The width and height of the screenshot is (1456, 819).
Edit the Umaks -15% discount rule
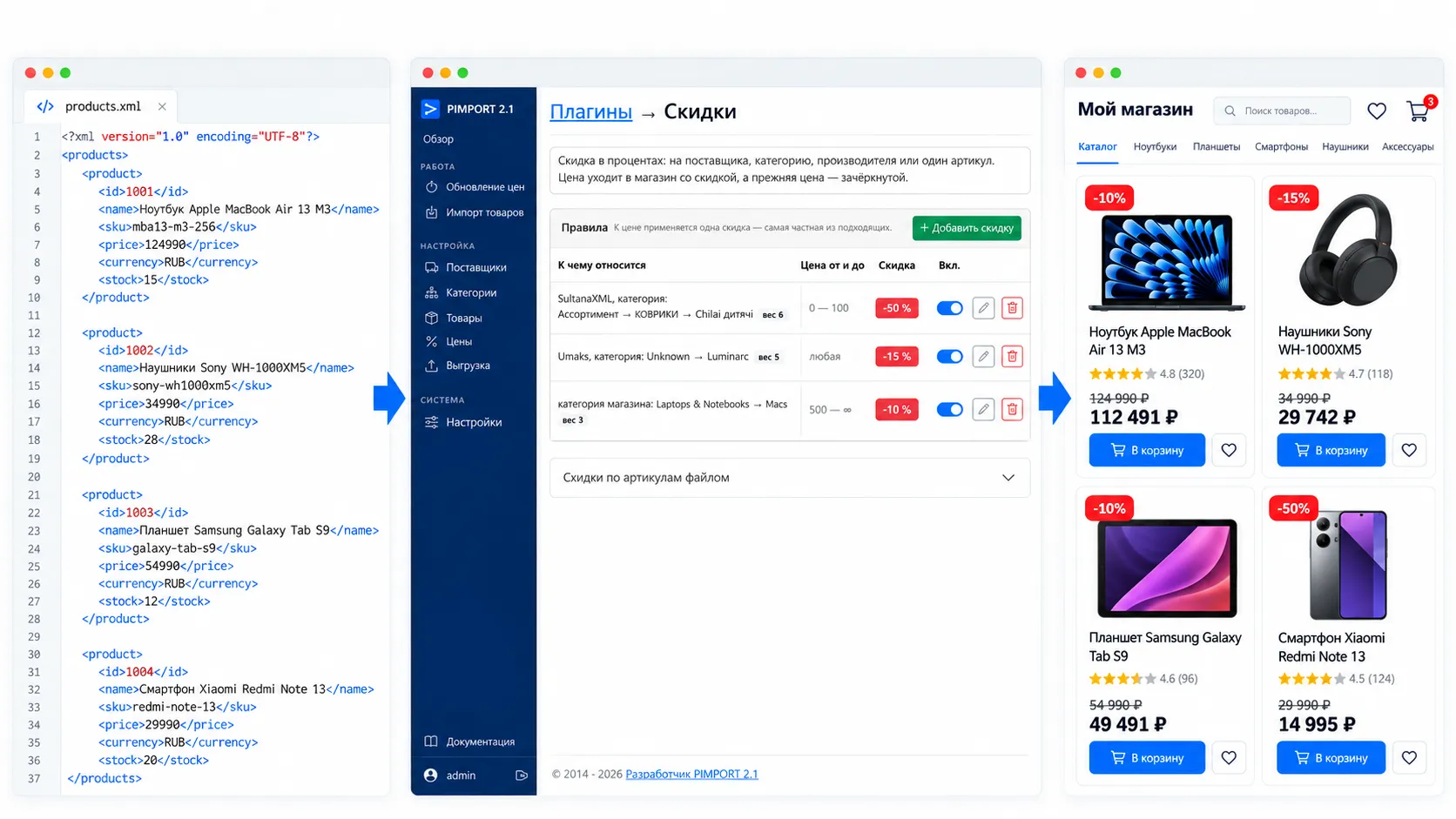click(x=983, y=356)
